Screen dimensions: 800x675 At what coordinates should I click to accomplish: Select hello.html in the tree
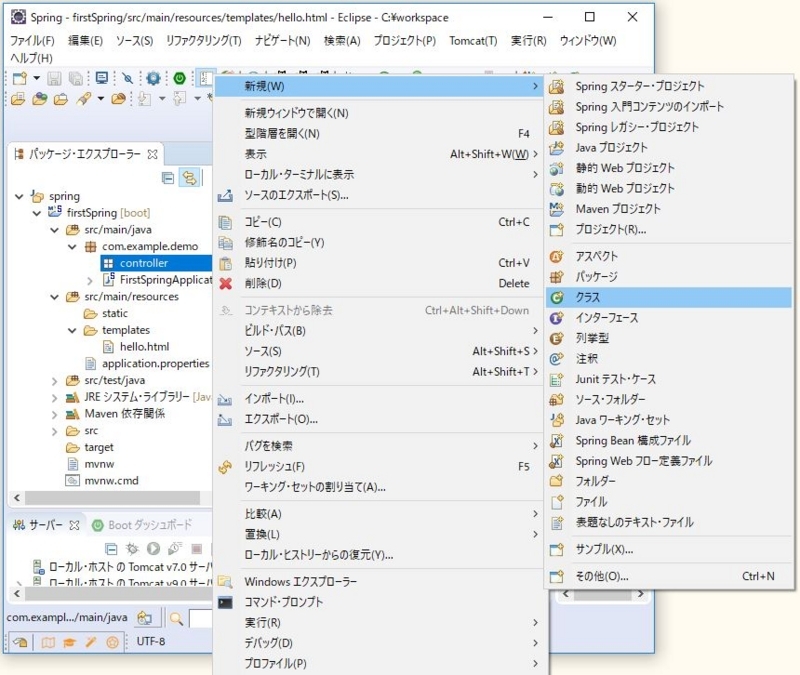144,347
